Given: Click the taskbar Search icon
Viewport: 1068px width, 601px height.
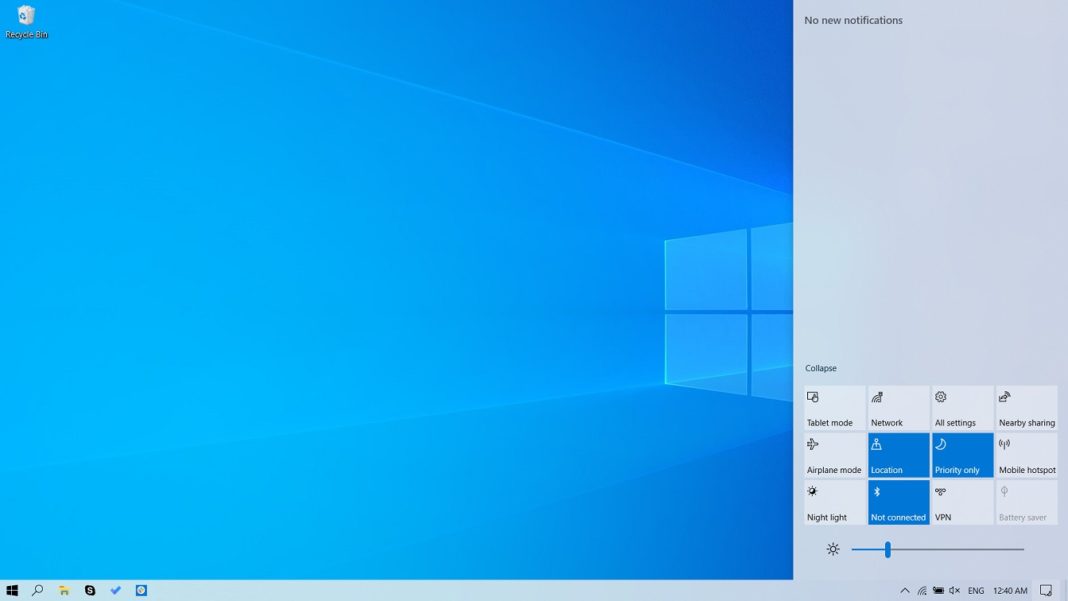Looking at the screenshot, I should point(38,590).
